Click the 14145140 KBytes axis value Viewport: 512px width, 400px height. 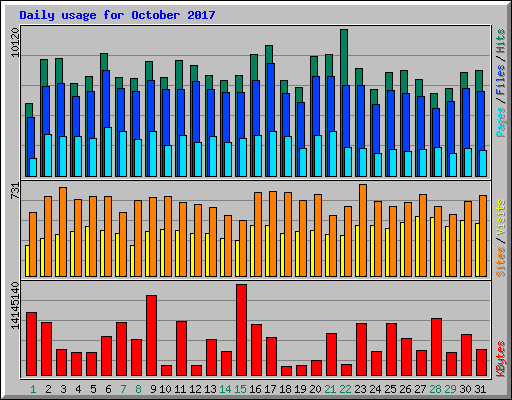(x=15, y=305)
